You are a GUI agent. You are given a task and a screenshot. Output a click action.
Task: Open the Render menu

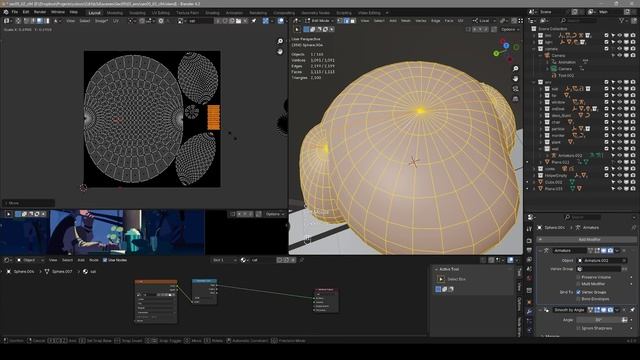[x=40, y=12]
